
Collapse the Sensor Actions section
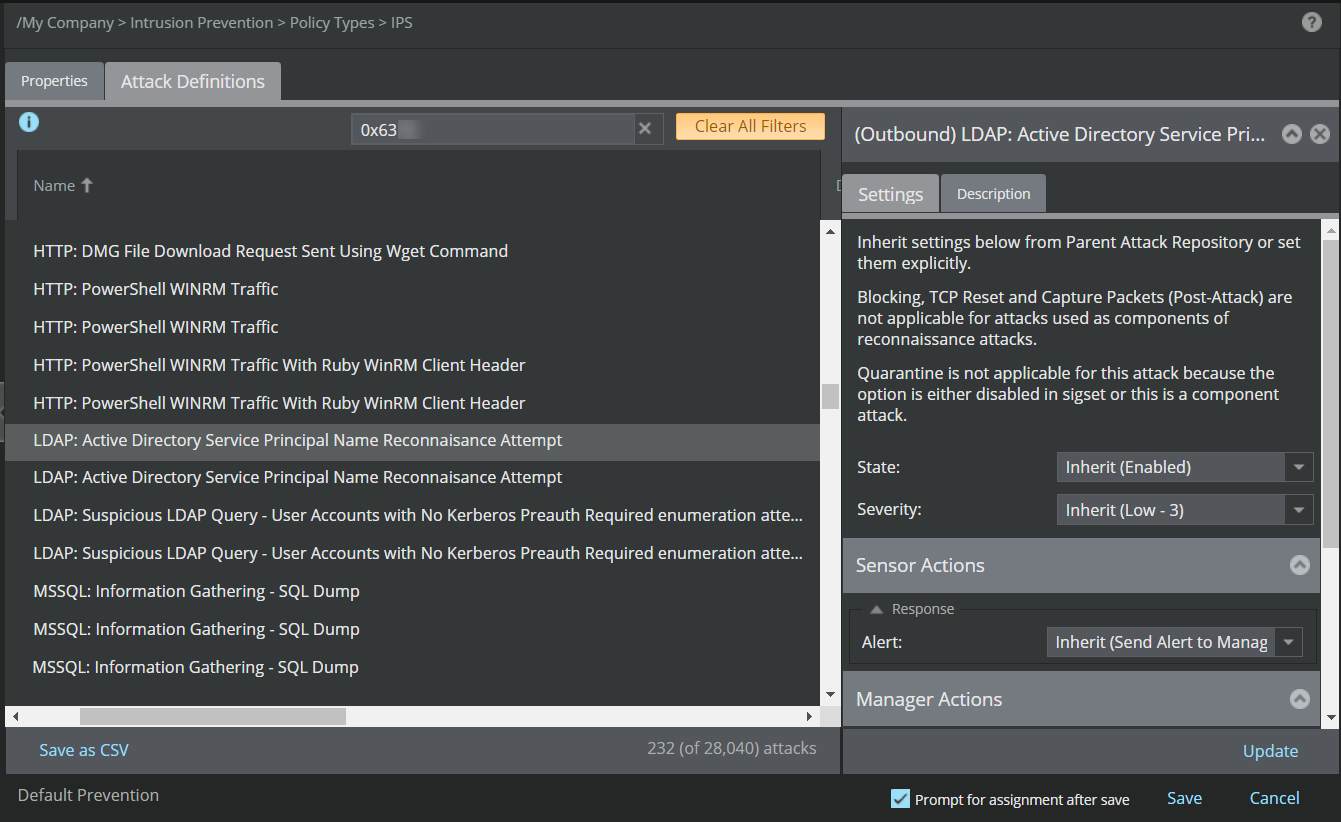(x=1299, y=565)
